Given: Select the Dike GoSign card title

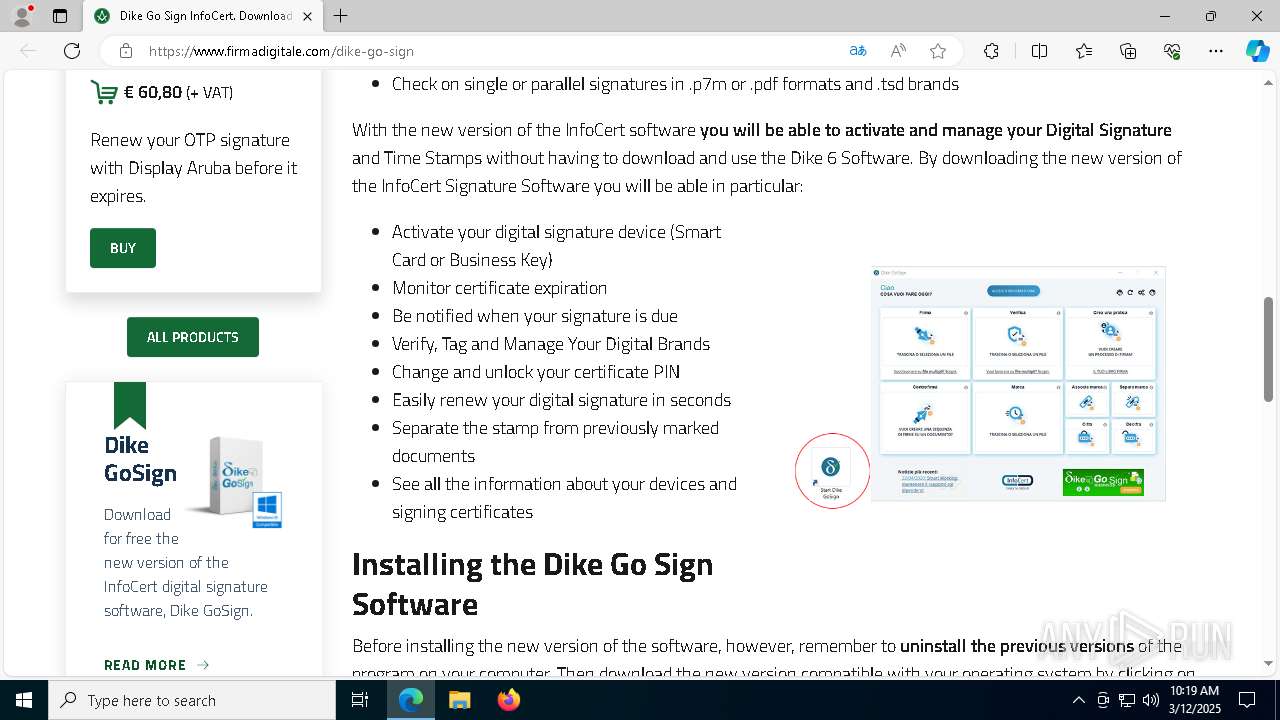Looking at the screenshot, I should [140, 459].
